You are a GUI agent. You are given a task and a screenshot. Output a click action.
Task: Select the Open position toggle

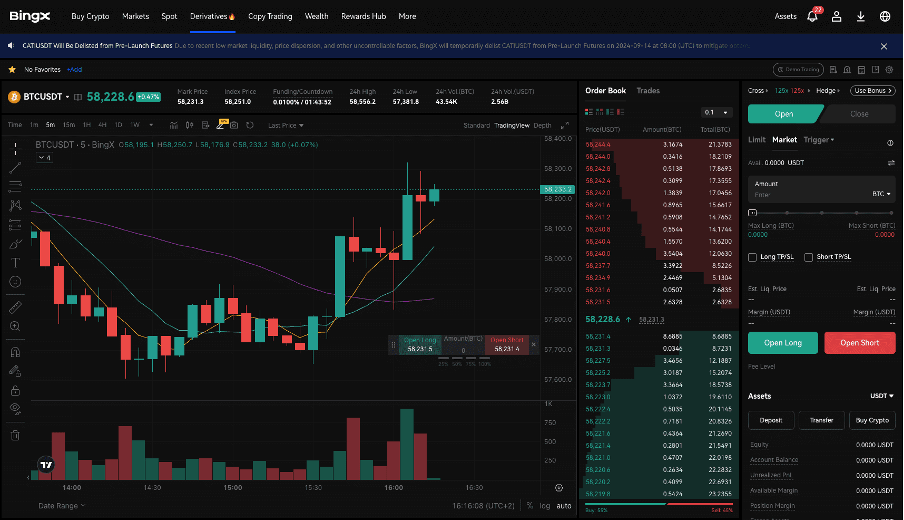click(x=784, y=114)
